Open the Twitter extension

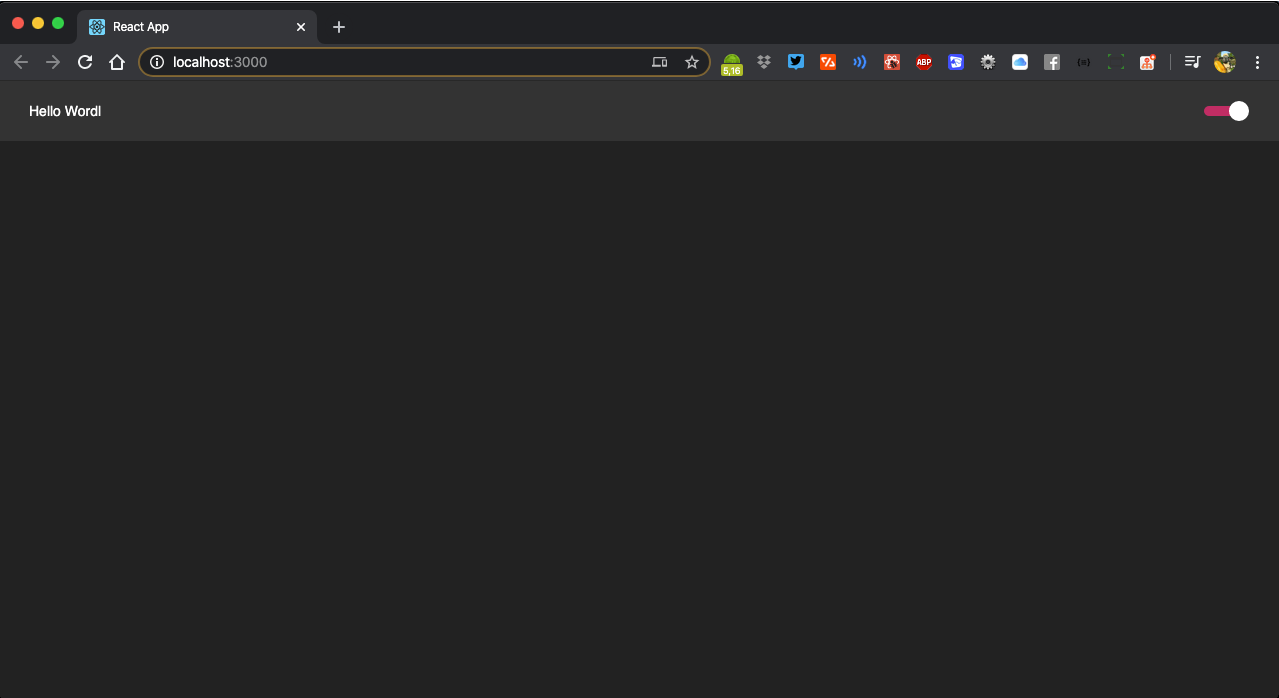point(796,62)
